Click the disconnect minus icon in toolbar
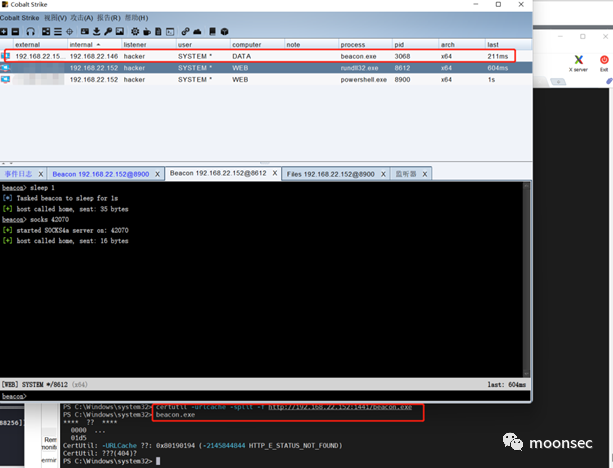Screen dimensions: 613x468 15,32
